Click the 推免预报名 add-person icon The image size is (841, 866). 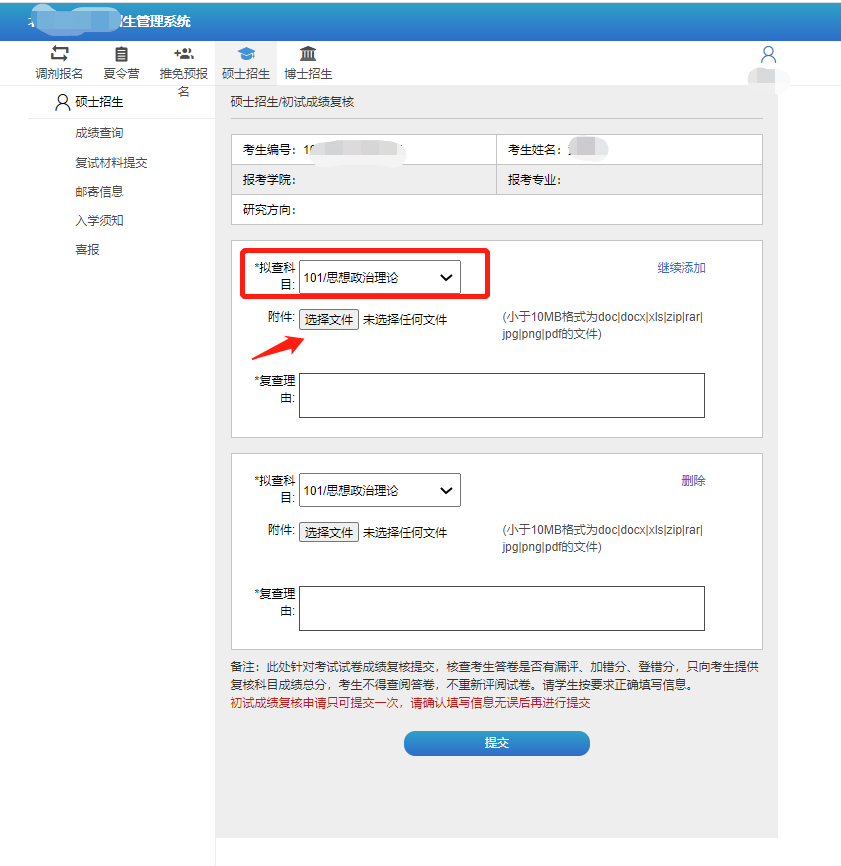click(x=183, y=54)
